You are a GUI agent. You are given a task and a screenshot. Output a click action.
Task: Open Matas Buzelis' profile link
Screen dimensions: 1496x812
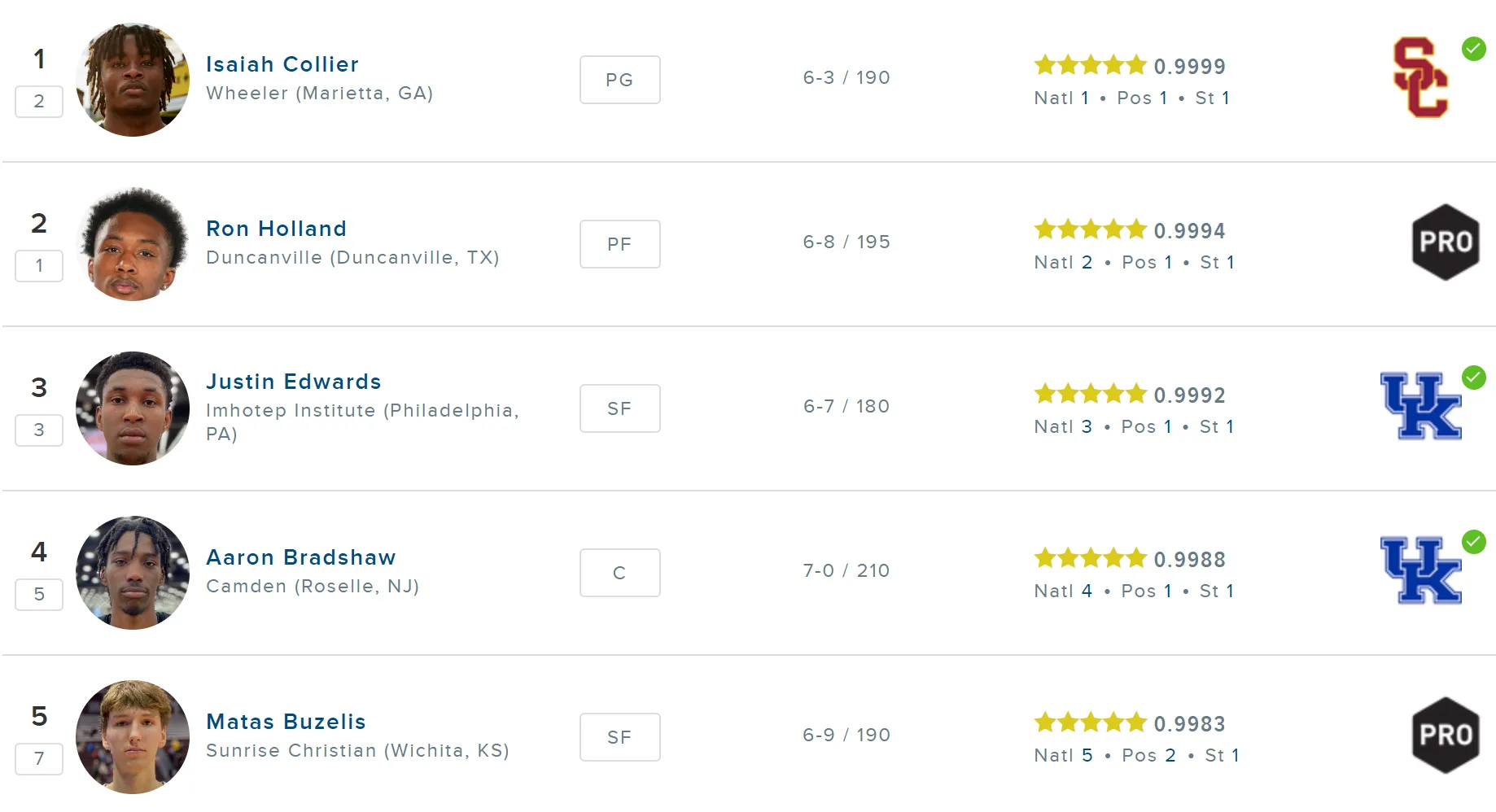click(287, 722)
